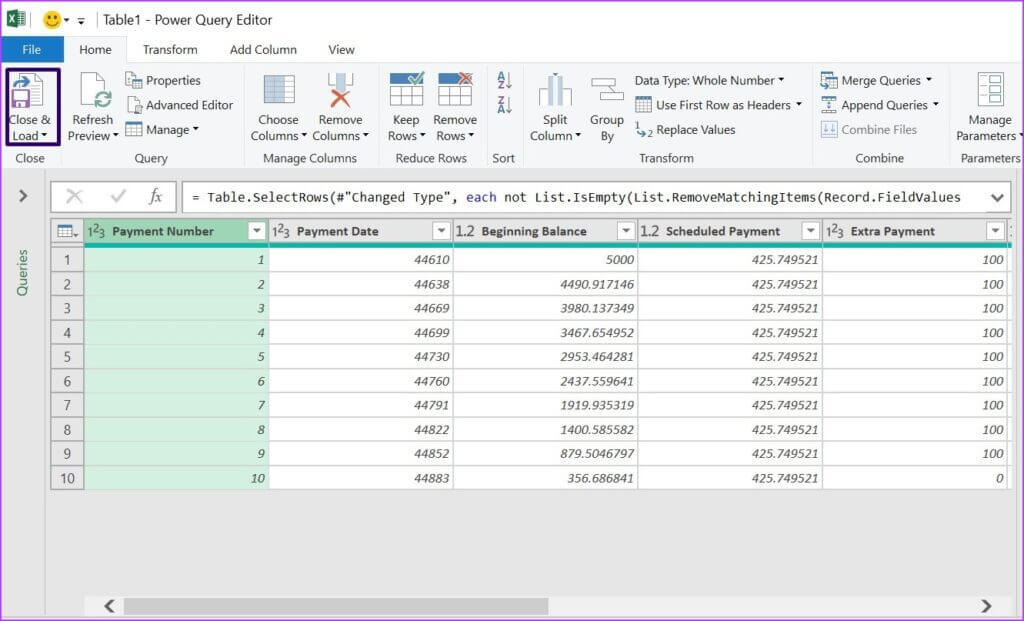Switch to the Transform tab
The height and width of the screenshot is (621, 1024).
pyautogui.click(x=170, y=50)
